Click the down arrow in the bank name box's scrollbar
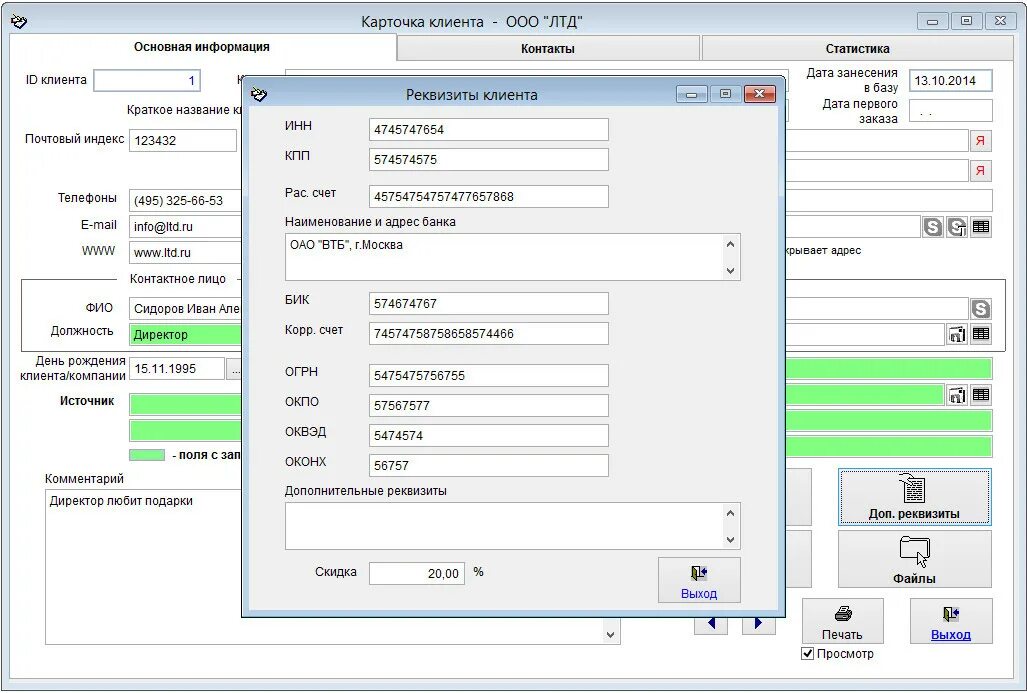Viewport: 1027px width, 693px height. coord(730,271)
